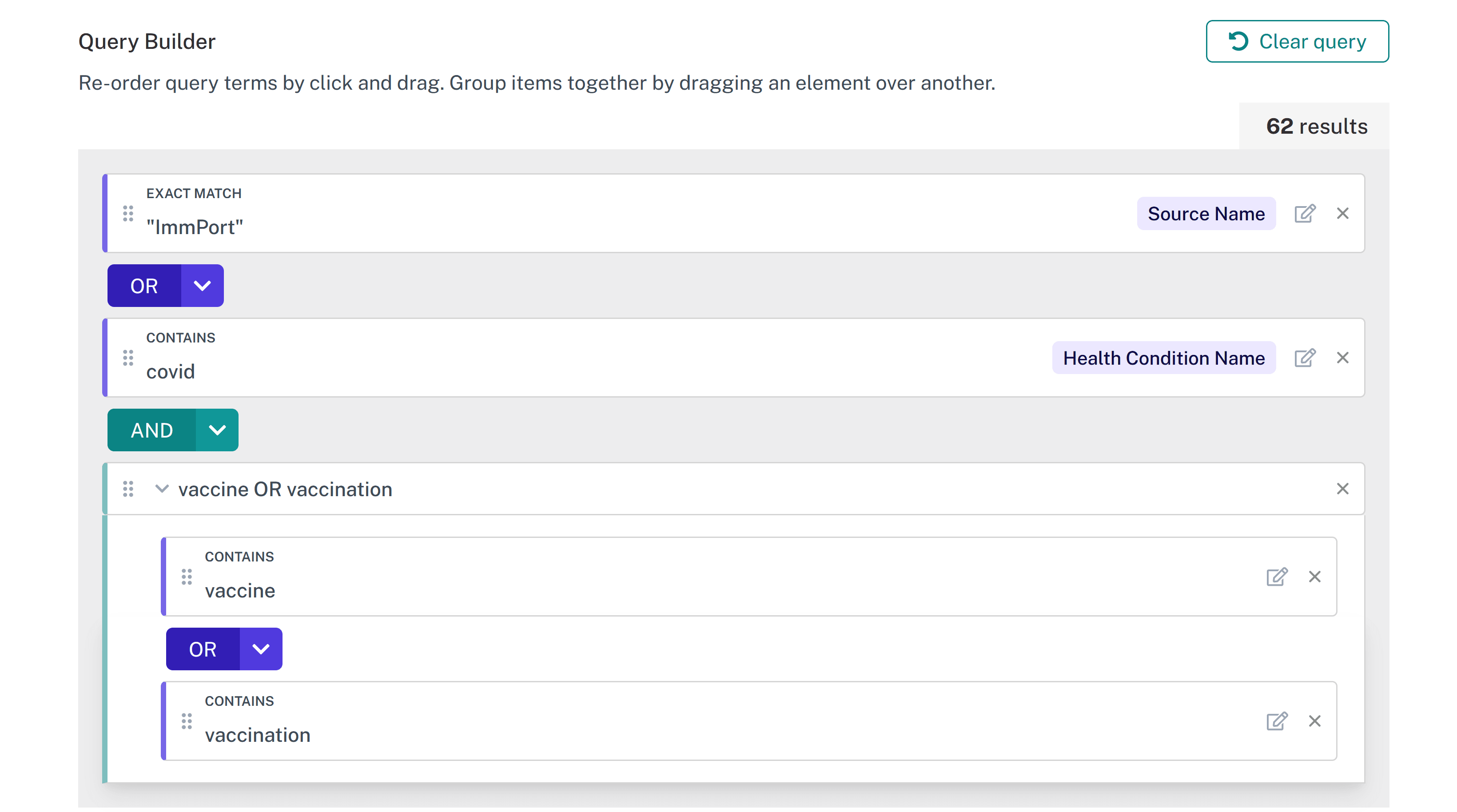This screenshot has height=812, width=1457.
Task: Click the Source Name field tag
Action: tap(1206, 214)
